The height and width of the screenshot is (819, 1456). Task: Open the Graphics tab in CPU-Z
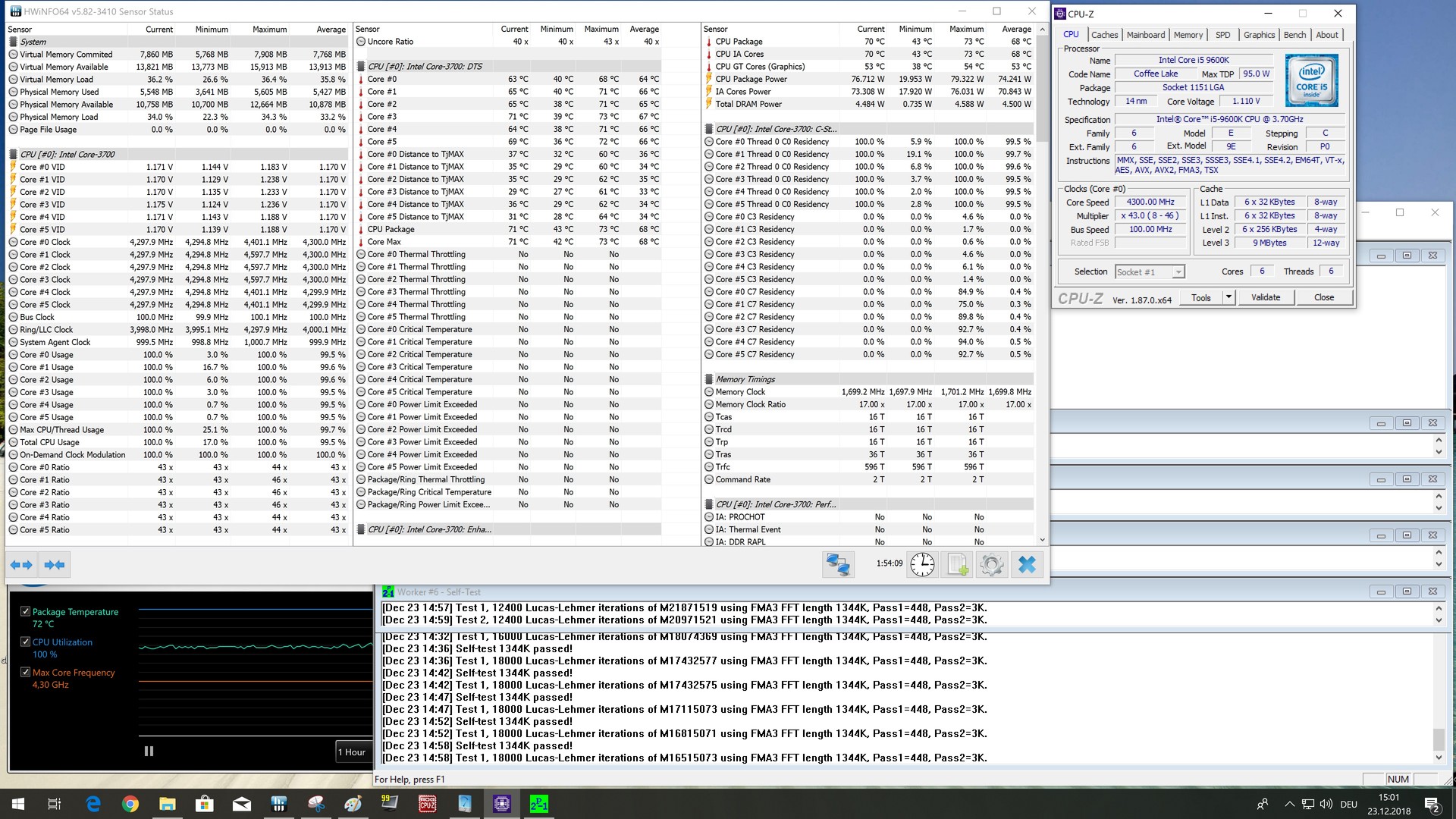pos(1259,35)
